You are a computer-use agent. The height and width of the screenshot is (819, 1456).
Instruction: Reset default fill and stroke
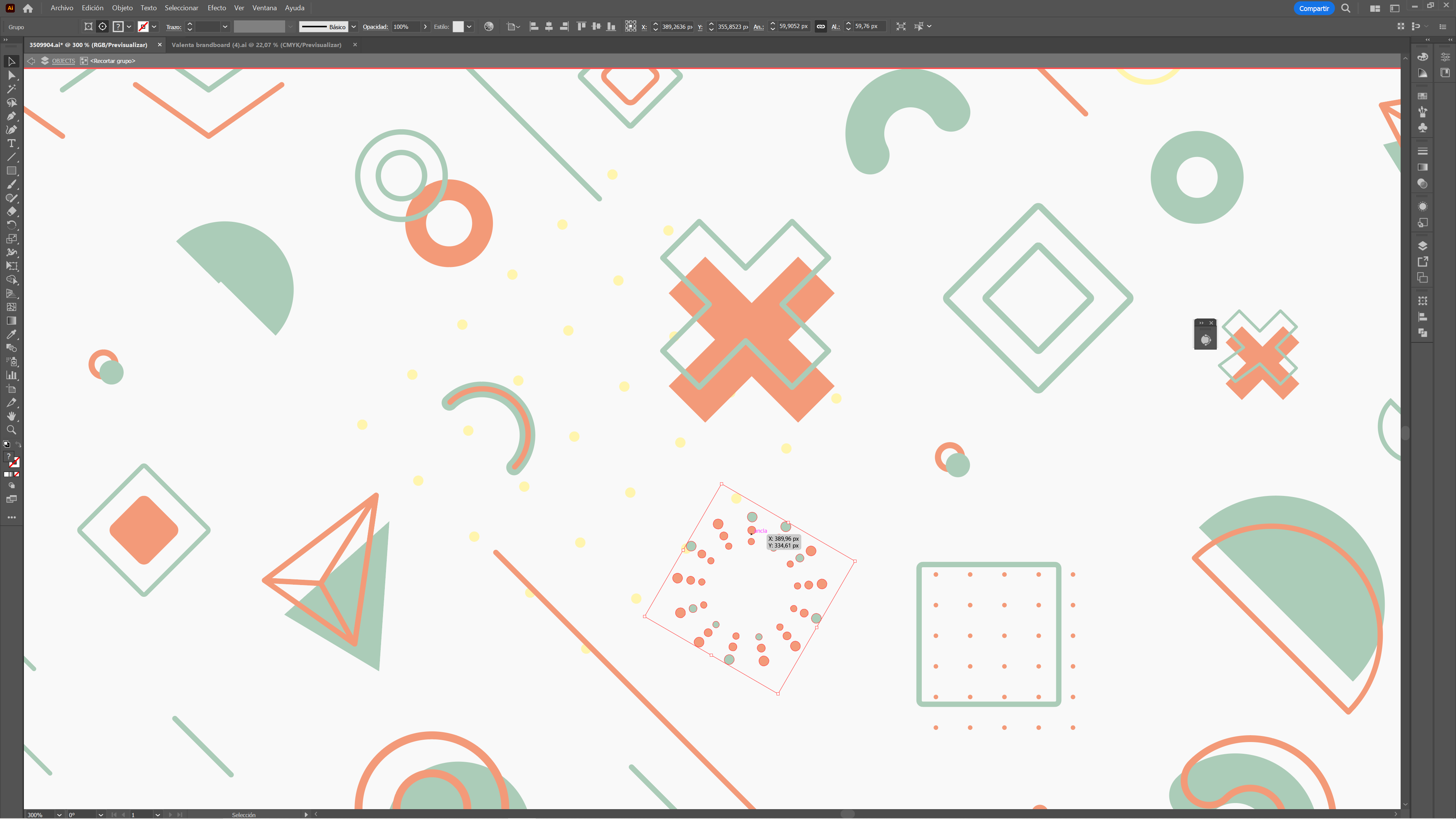6,445
